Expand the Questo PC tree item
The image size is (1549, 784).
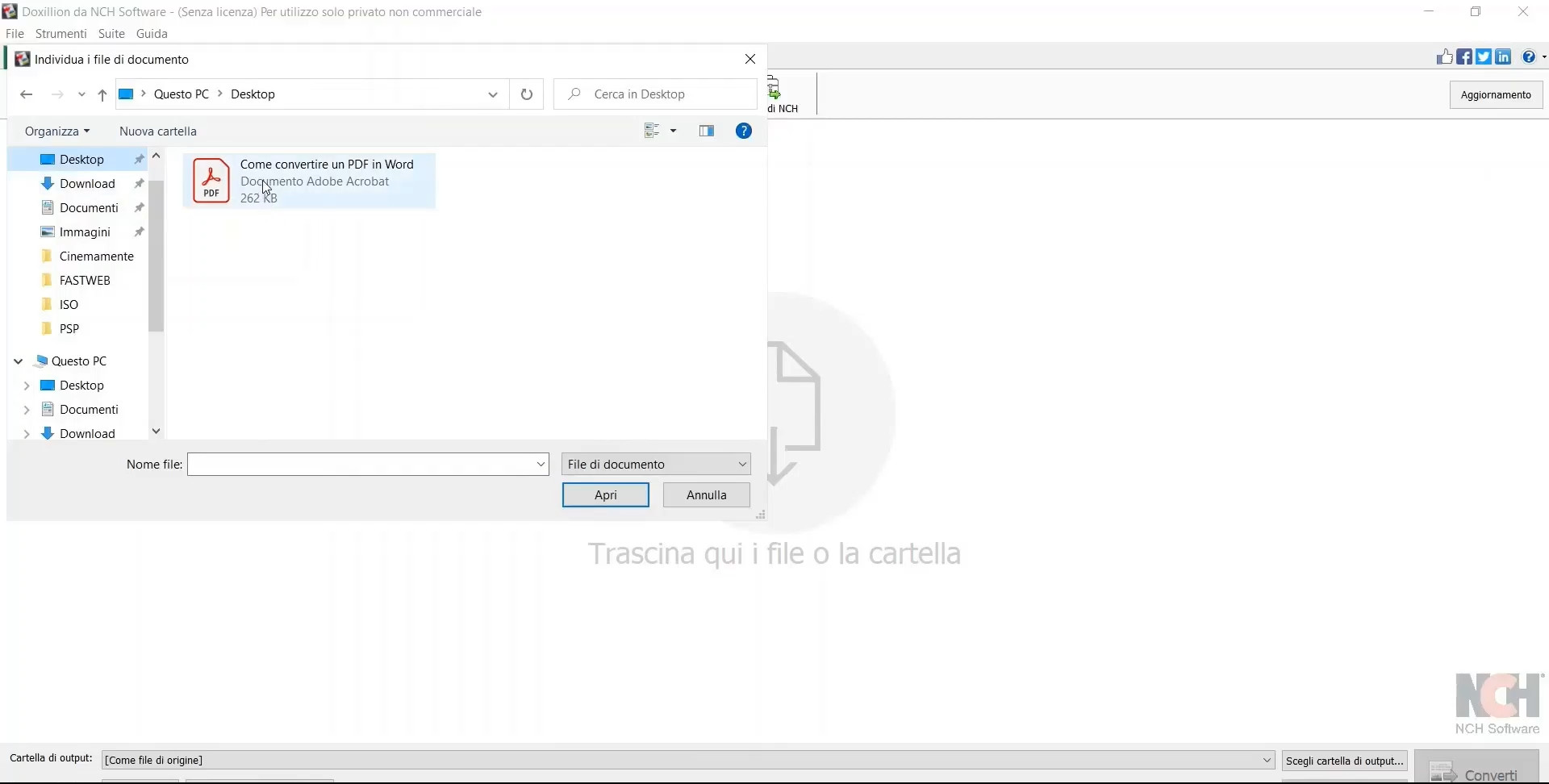tap(18, 361)
